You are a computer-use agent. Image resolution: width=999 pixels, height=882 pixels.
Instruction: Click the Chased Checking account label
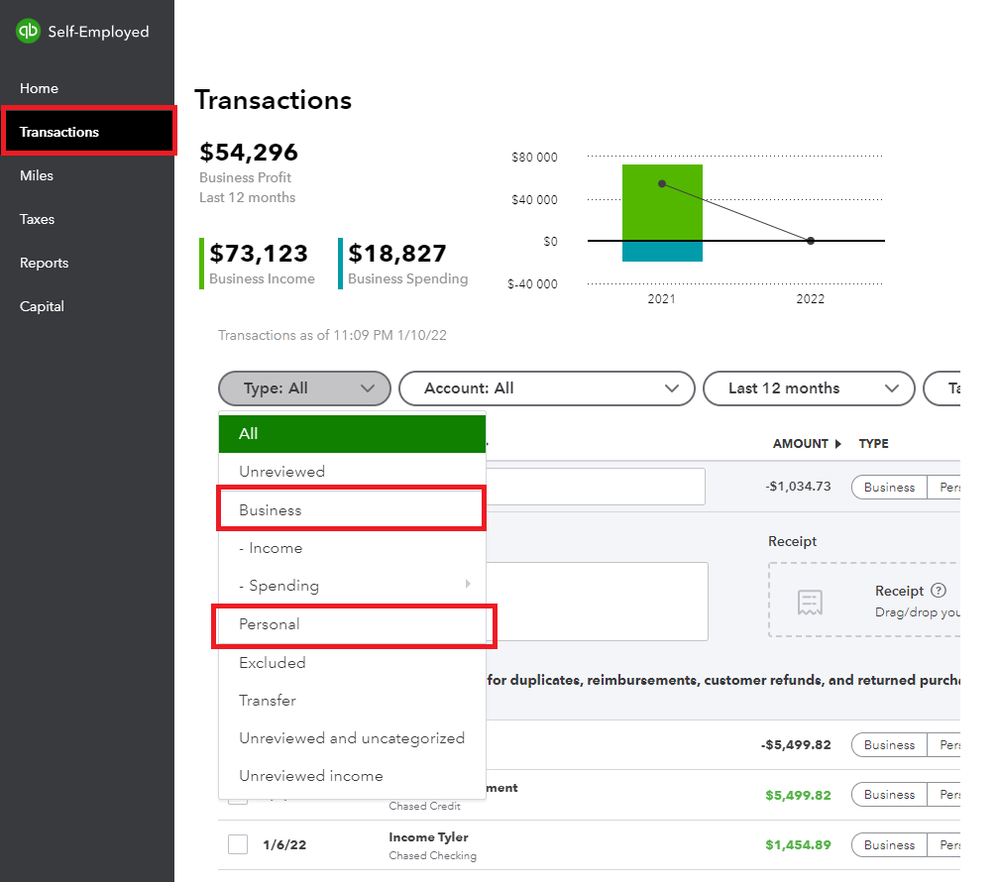(433, 855)
